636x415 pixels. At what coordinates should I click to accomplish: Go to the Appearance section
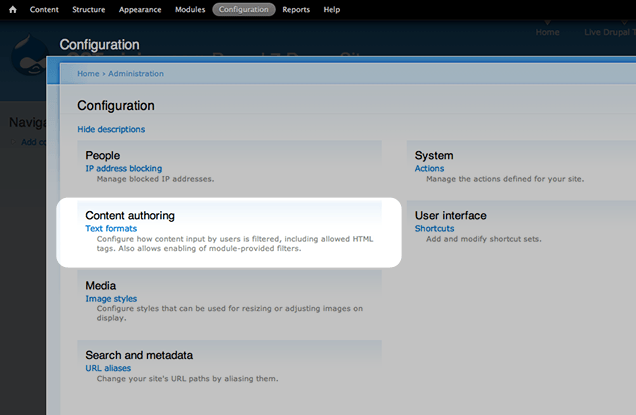(x=140, y=9)
